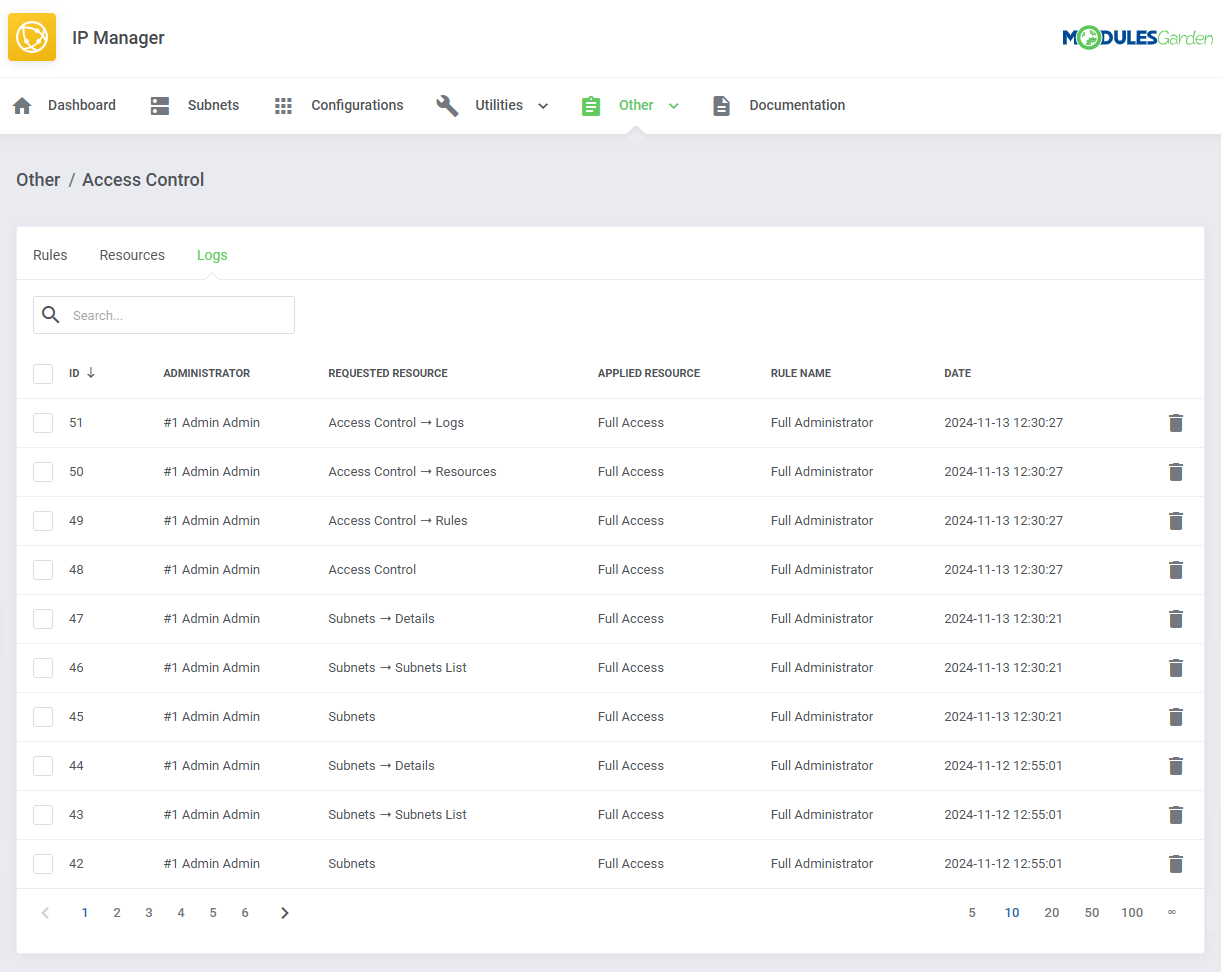Click the Documentation page icon
Image resolution: width=1221 pixels, height=972 pixels.
click(x=721, y=105)
